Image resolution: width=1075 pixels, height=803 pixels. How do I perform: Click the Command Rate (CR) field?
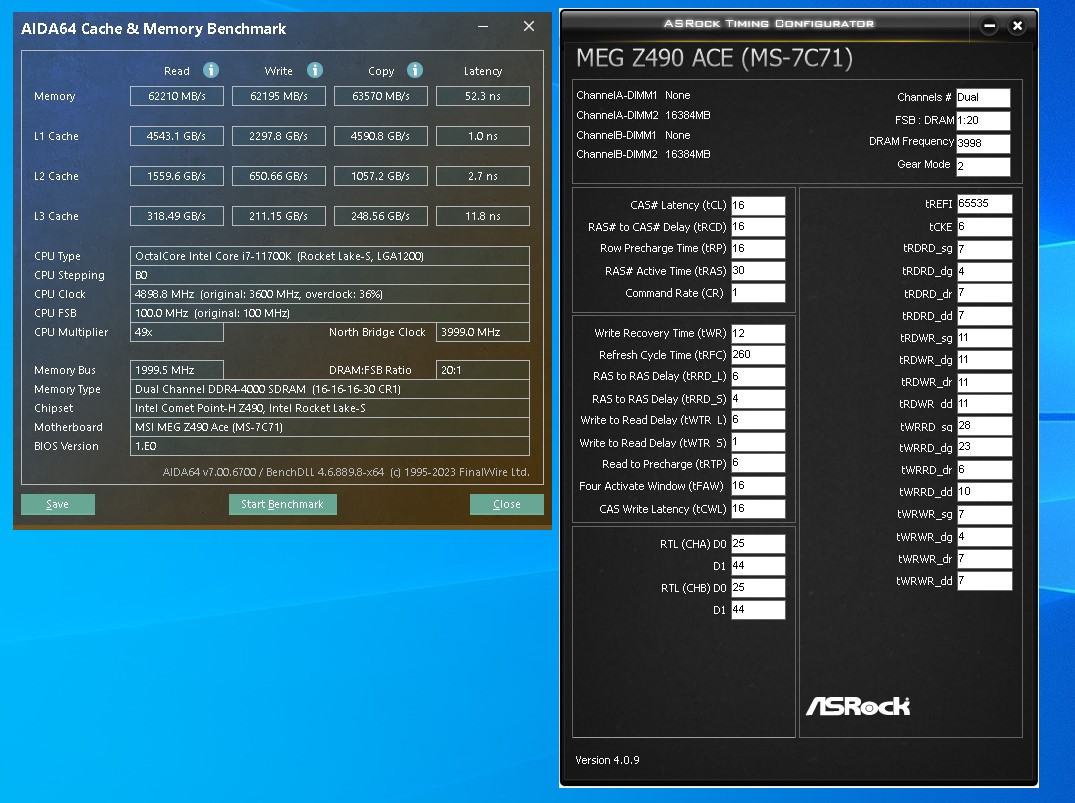[x=758, y=293]
